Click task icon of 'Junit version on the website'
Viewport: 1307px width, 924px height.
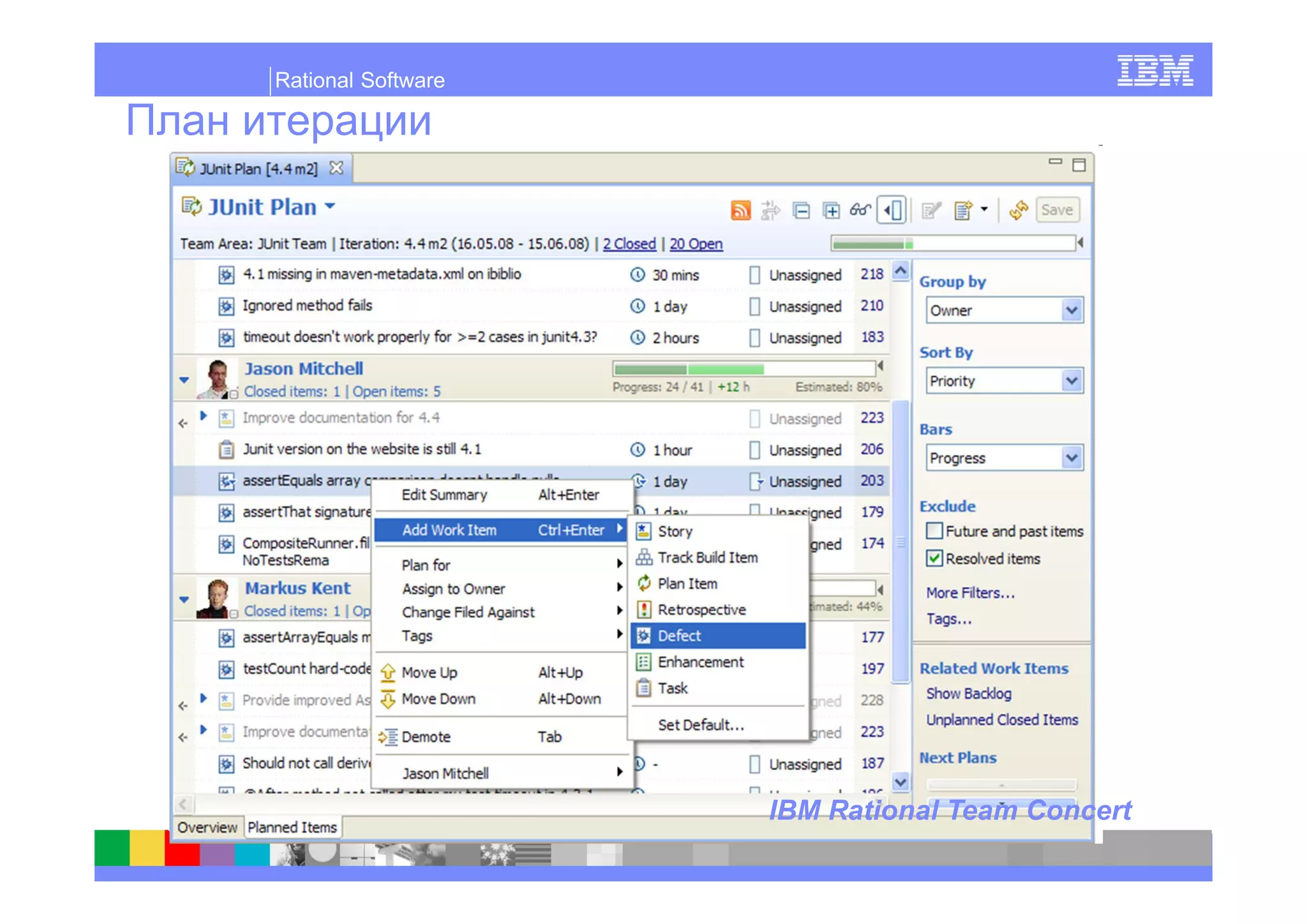(226, 450)
